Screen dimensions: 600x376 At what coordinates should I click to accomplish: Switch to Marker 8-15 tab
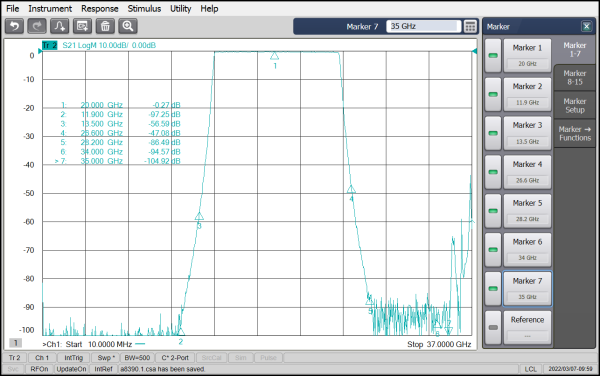point(575,78)
